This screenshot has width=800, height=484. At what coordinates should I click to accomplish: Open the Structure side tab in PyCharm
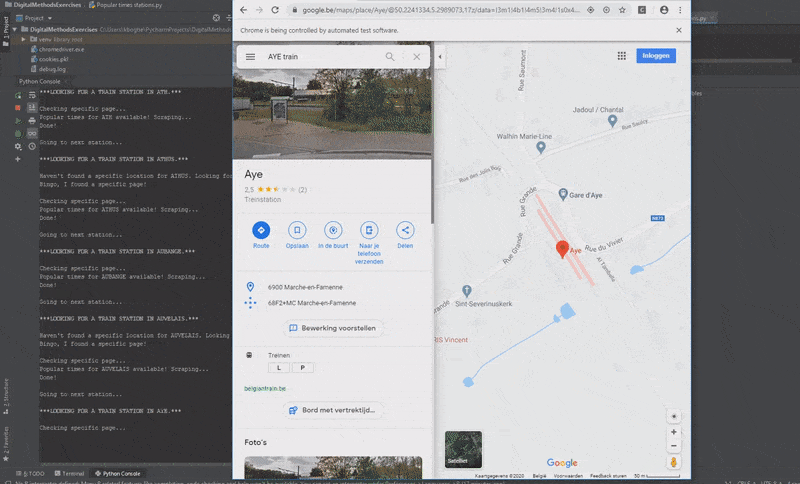click(6, 396)
